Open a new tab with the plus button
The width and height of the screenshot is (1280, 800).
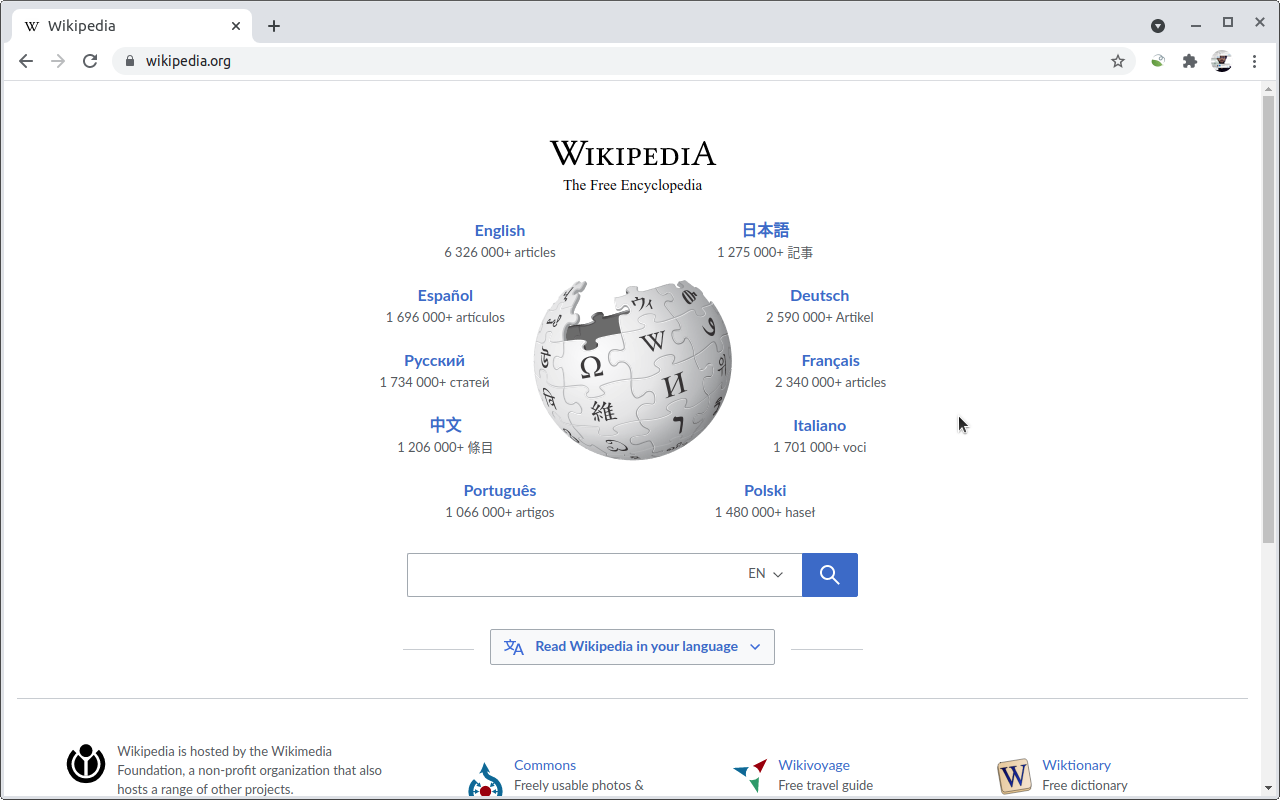pyautogui.click(x=274, y=26)
